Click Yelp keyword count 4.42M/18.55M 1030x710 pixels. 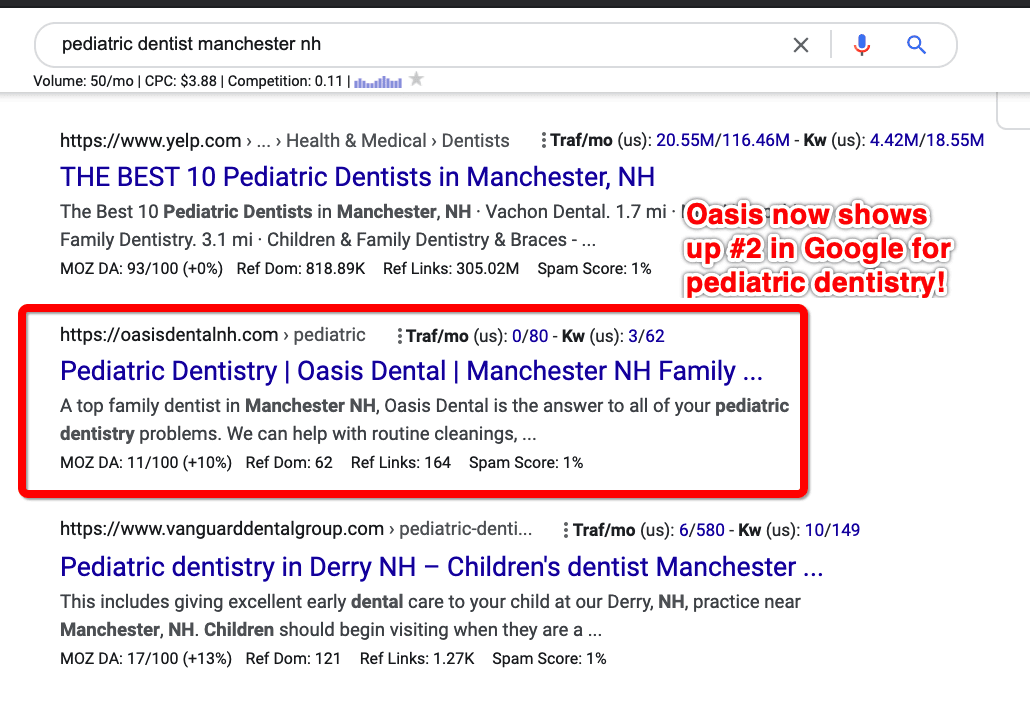pos(927,141)
